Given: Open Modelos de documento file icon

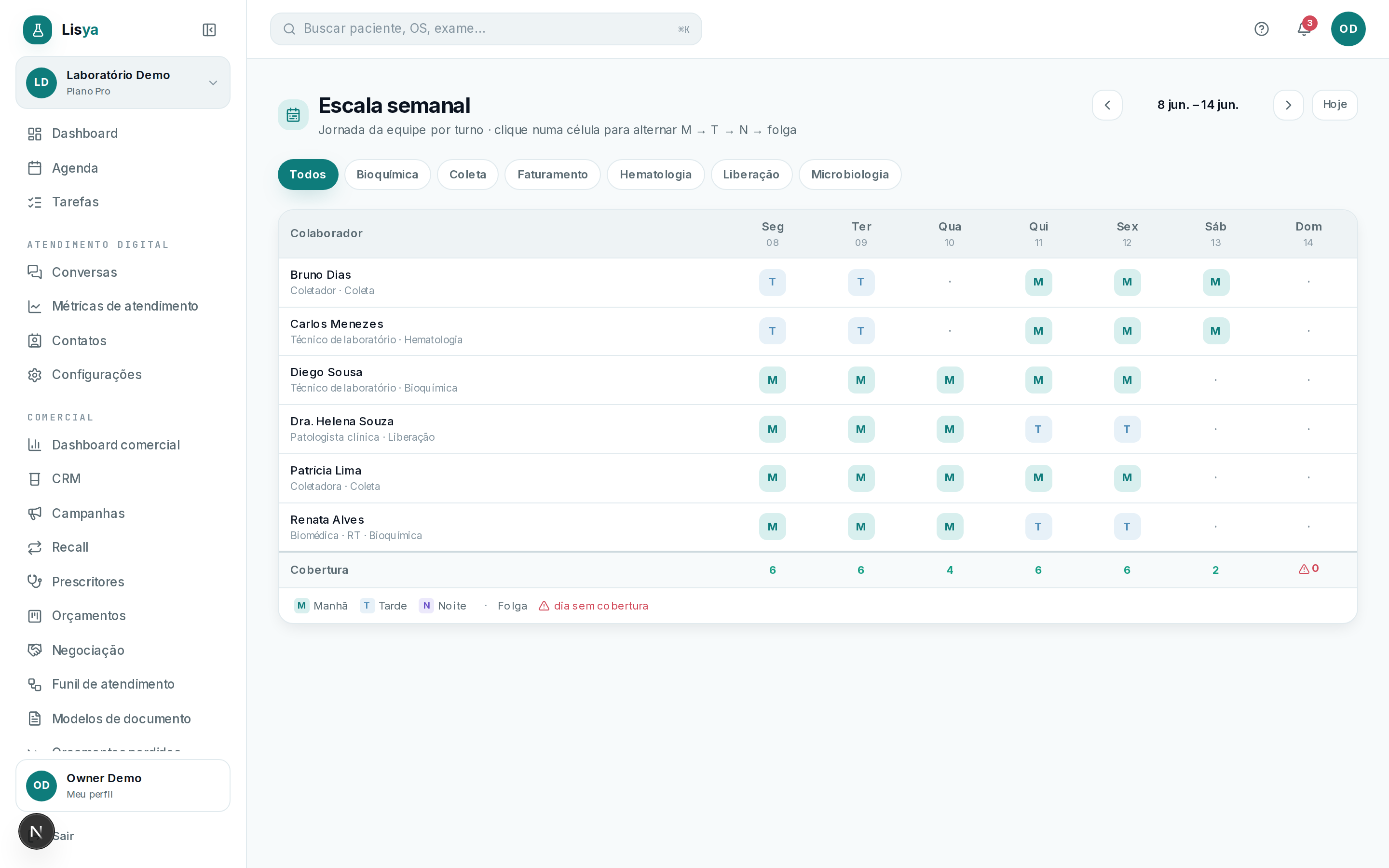Looking at the screenshot, I should (34, 719).
